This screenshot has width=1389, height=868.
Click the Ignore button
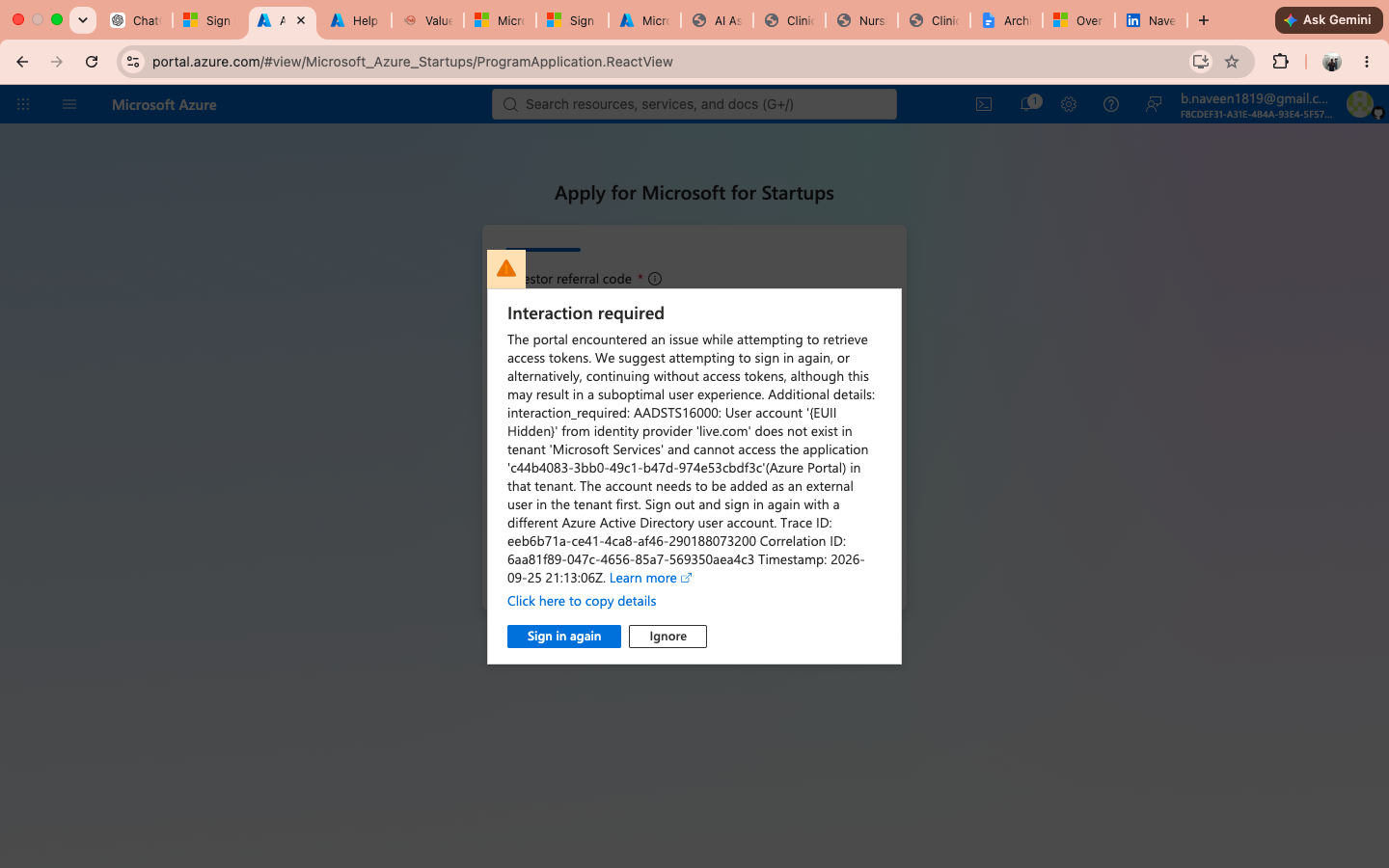pyautogui.click(x=667, y=637)
